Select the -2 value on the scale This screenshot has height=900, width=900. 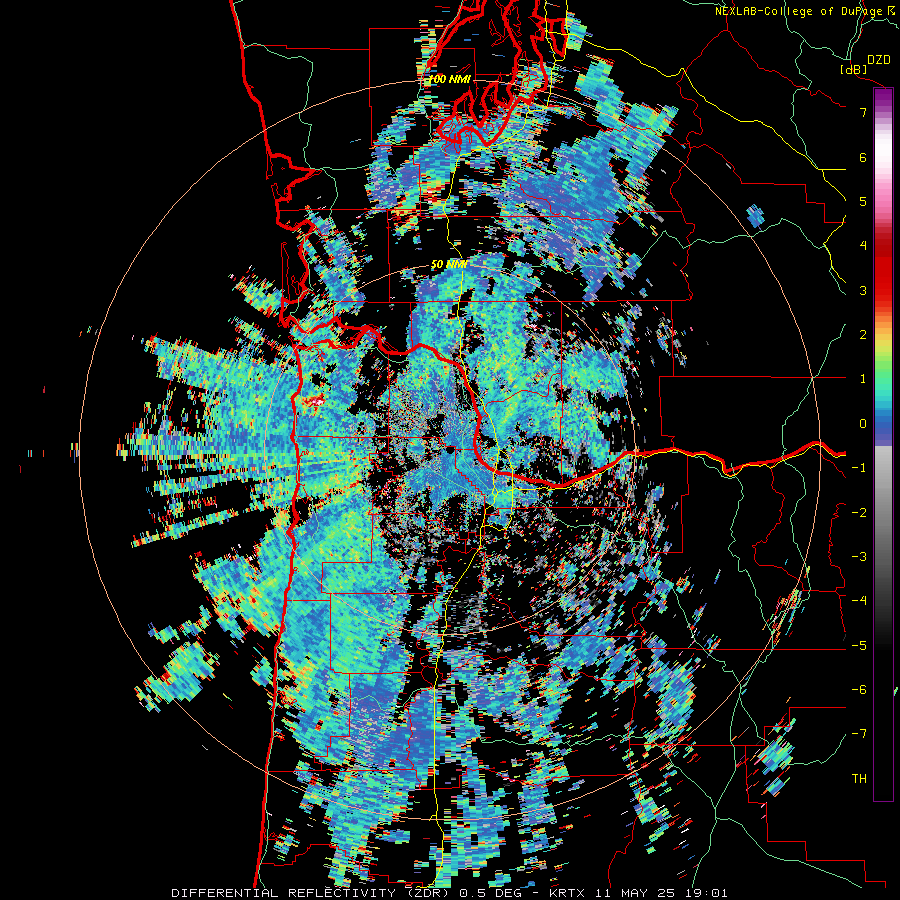point(859,512)
